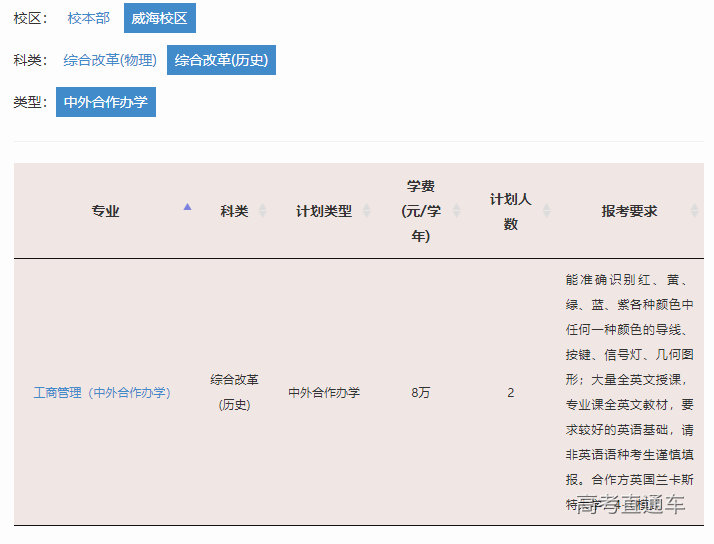Viewport: 714px width, 544px height.
Task: Click the sort arrows next to 报考要求
Action: pos(694,211)
